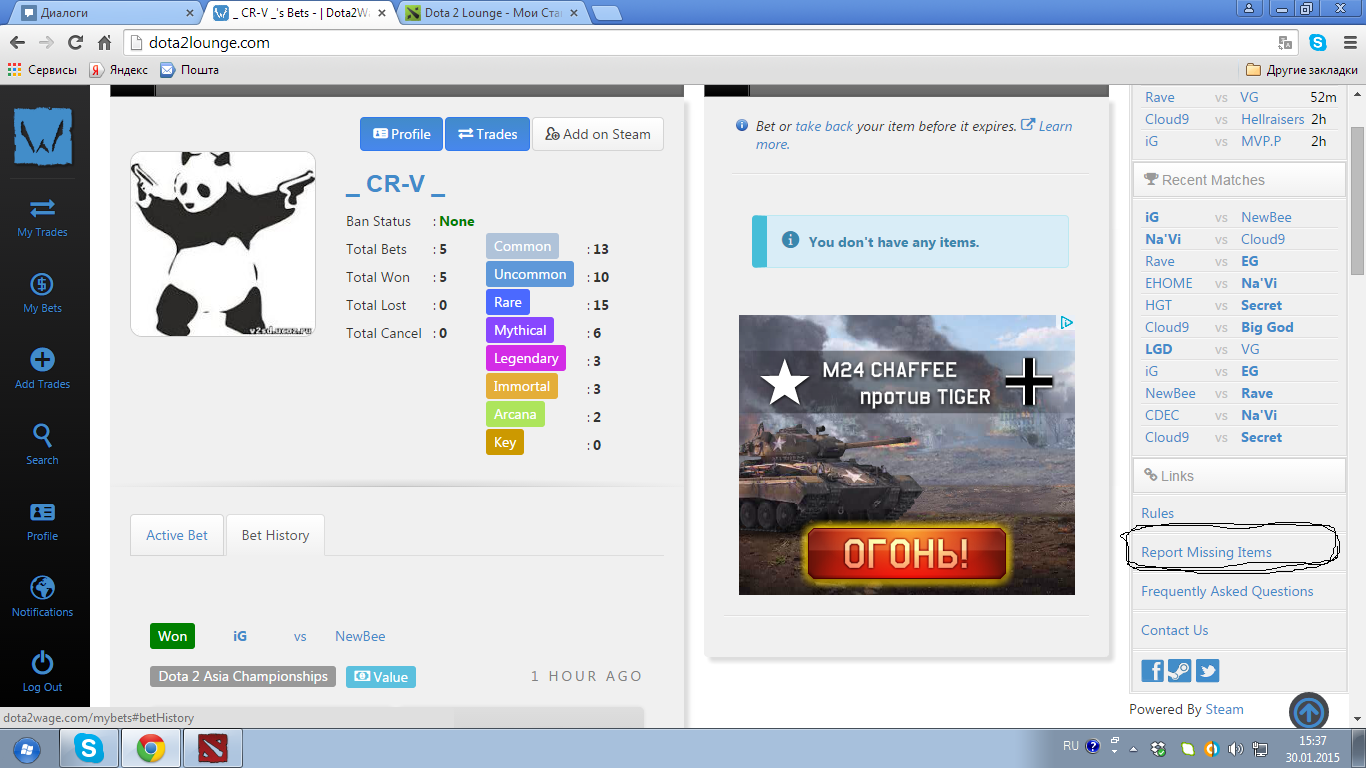Open the Rules link
Image resolution: width=1366 pixels, height=768 pixels.
point(1158,513)
